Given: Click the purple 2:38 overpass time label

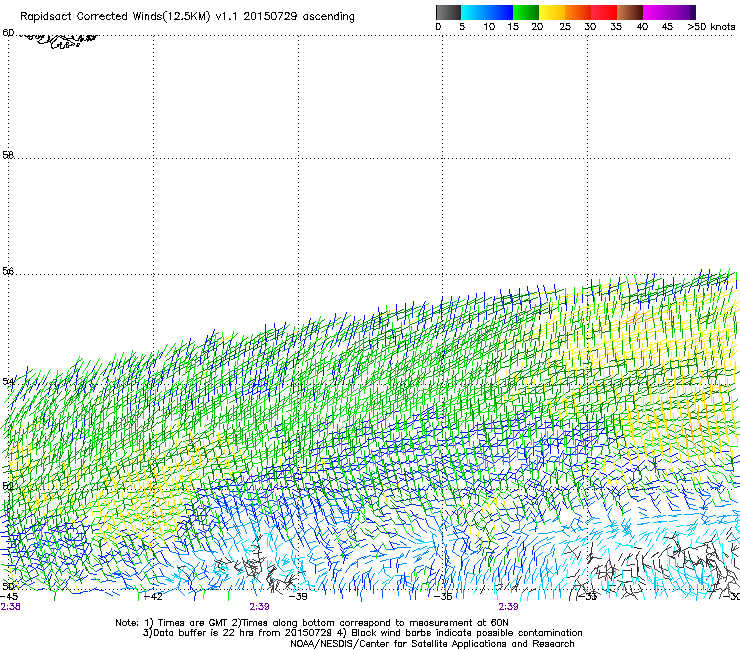Looking at the screenshot, I should [x=10, y=607].
